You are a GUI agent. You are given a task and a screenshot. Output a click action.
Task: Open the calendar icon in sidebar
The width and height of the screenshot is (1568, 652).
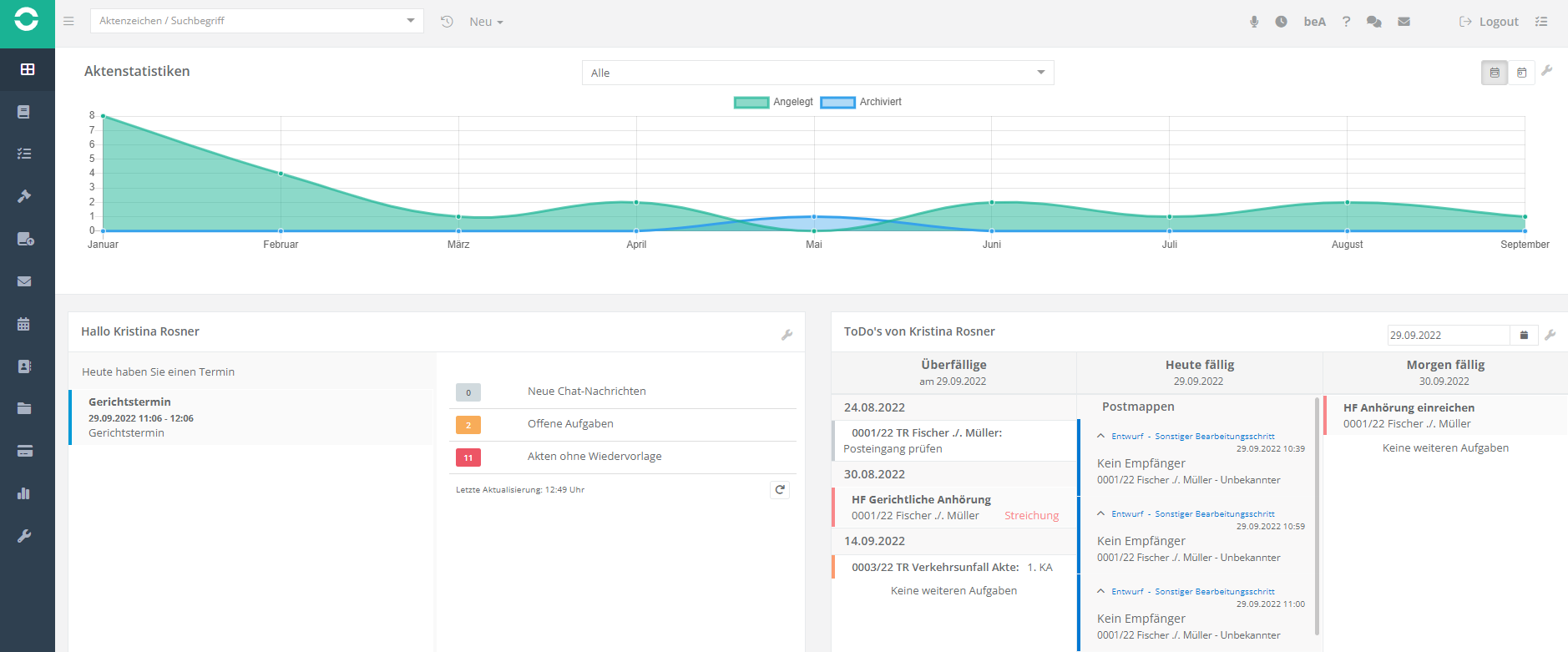pyautogui.click(x=24, y=324)
